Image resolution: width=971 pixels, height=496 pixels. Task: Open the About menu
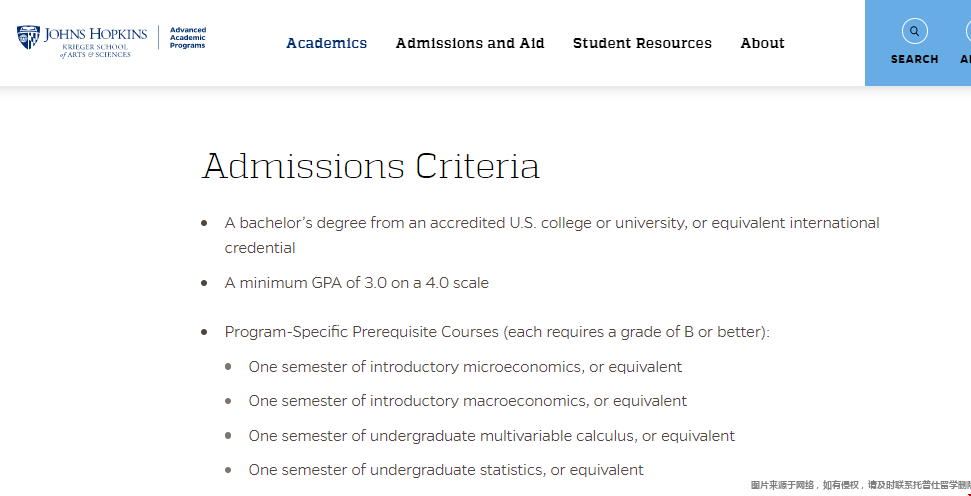click(762, 43)
